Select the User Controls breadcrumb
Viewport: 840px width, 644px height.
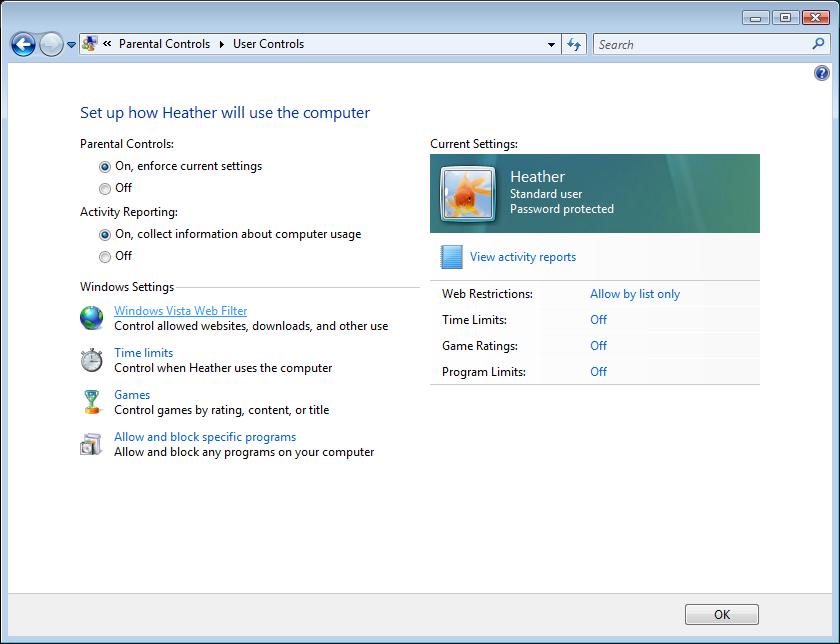268,44
